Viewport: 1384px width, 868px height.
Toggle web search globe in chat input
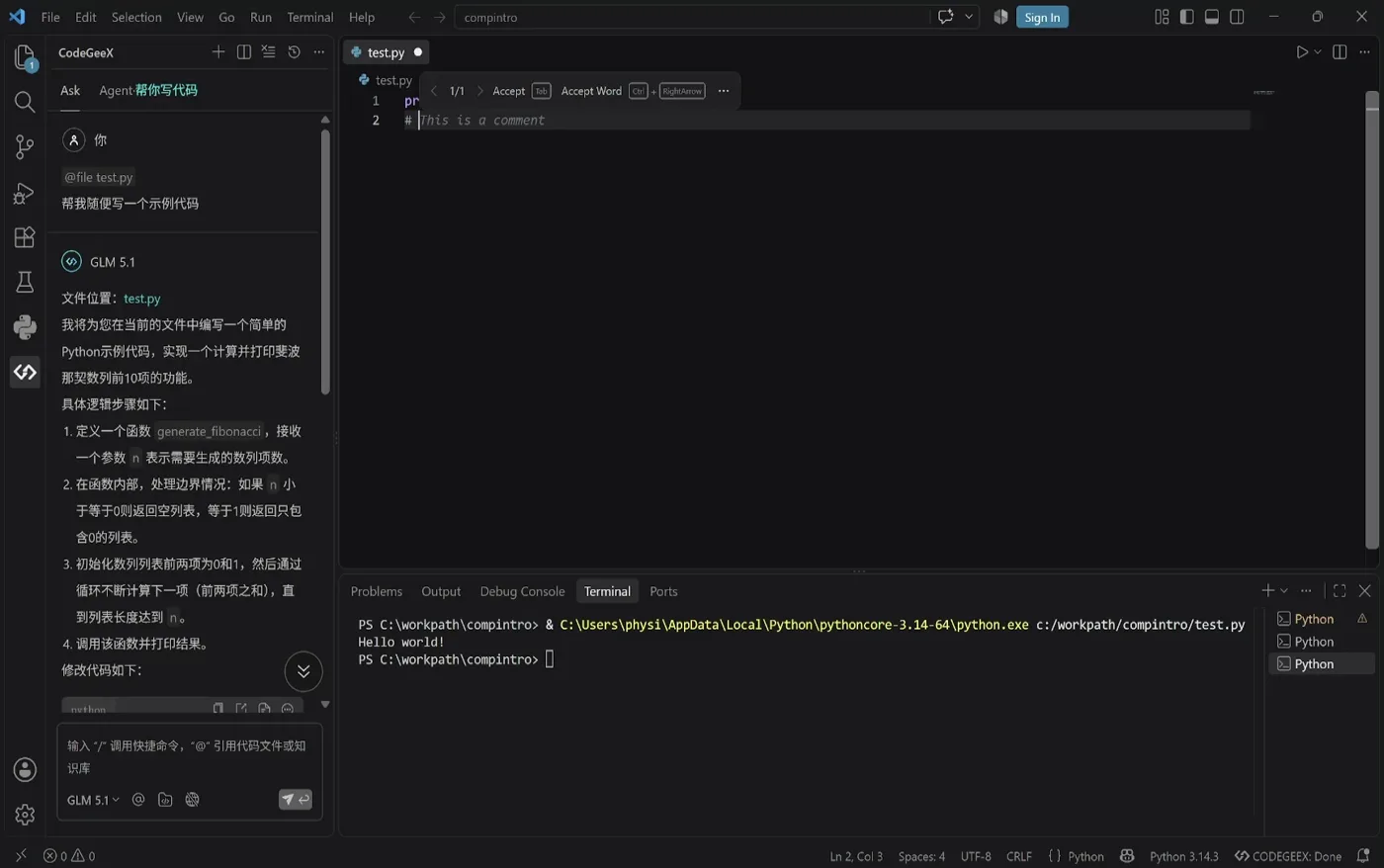(x=193, y=800)
